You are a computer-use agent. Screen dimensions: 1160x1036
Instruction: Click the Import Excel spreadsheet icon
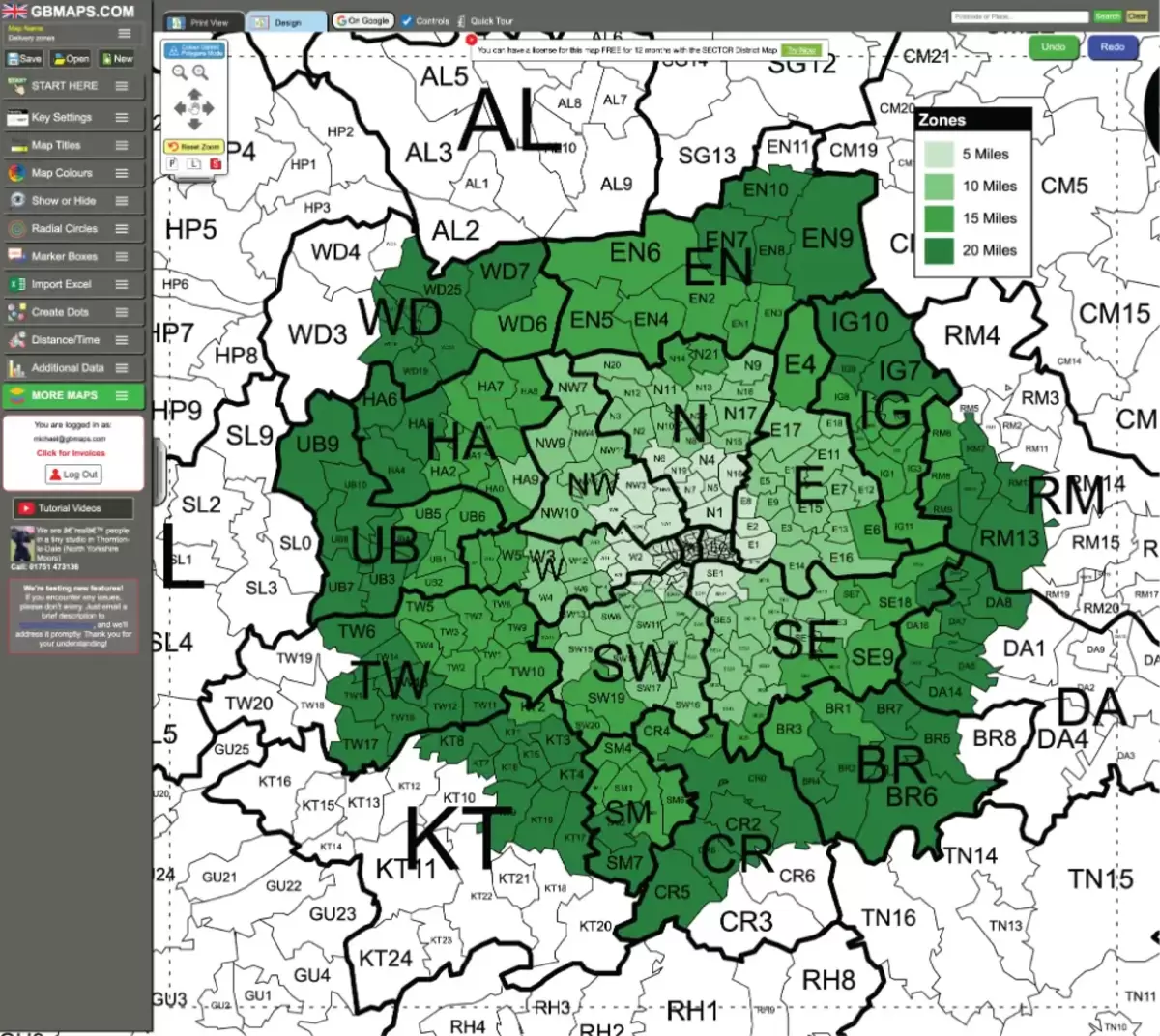pyautogui.click(x=16, y=285)
